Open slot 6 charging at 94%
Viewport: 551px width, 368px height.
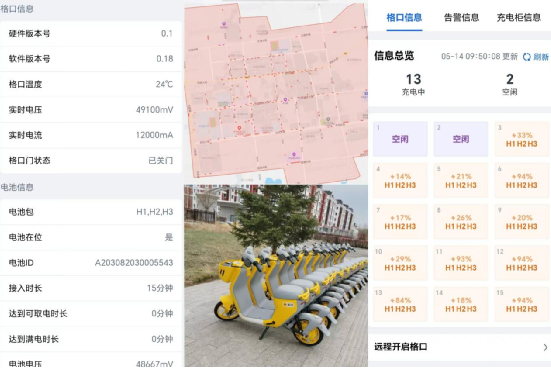click(521, 180)
